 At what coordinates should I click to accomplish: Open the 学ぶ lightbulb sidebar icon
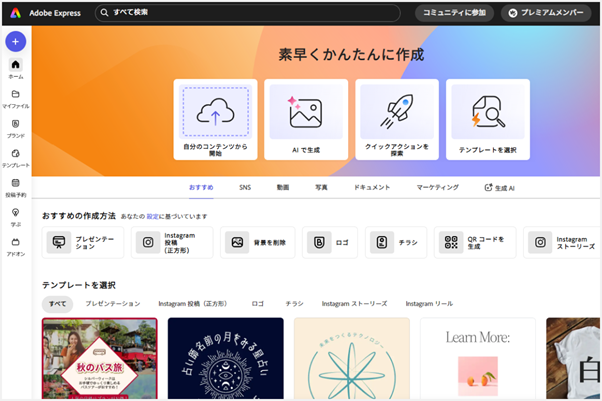(x=15, y=212)
